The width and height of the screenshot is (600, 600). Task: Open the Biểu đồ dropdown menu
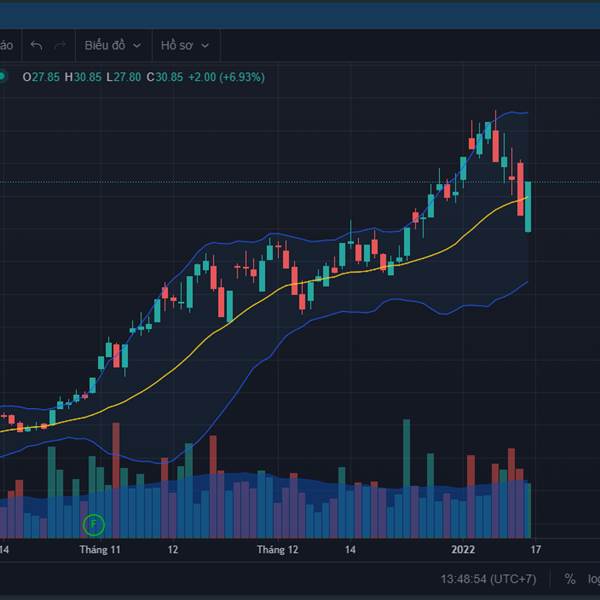click(113, 46)
